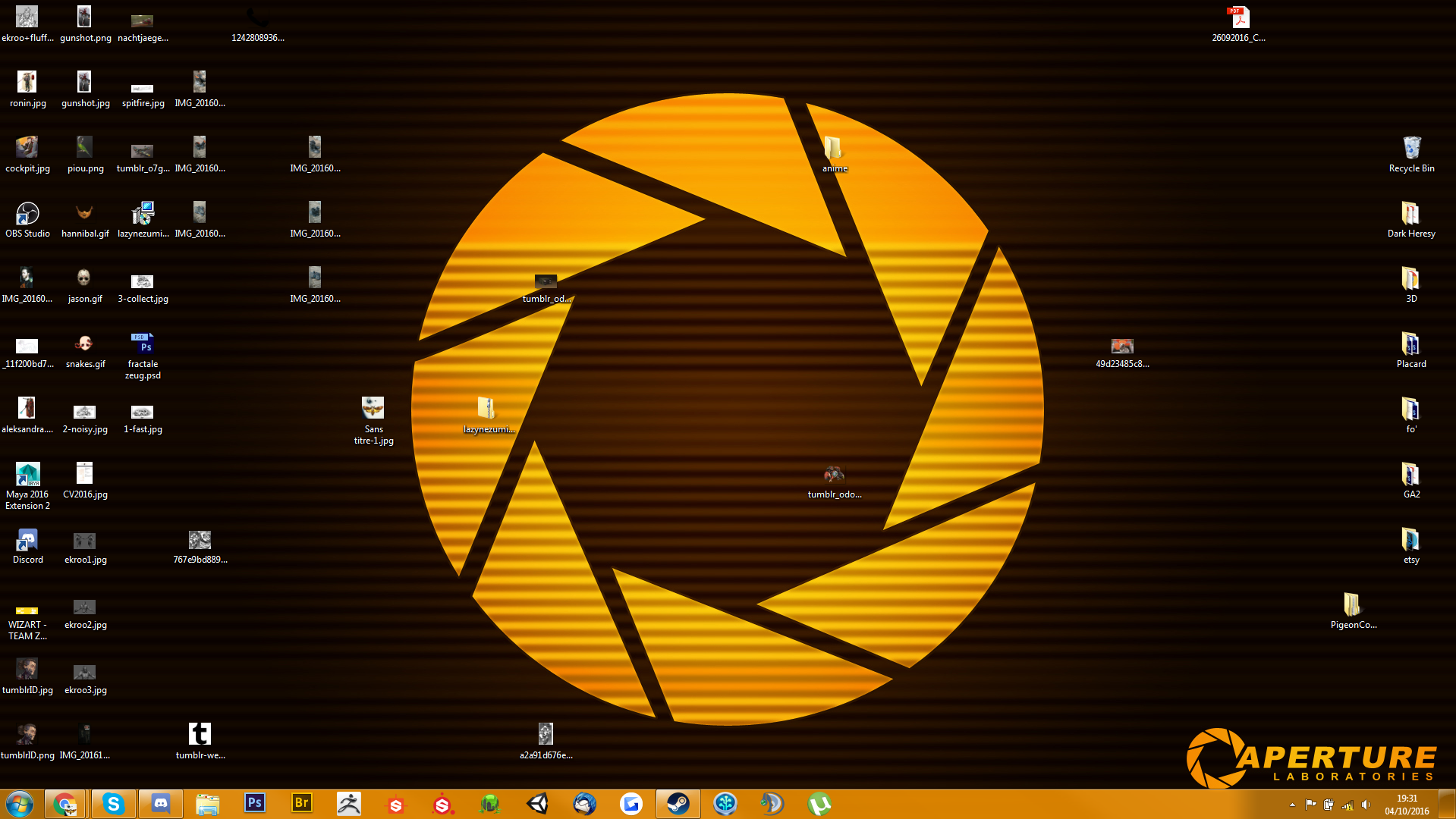This screenshot has height=819, width=1456.
Task: Open the Start menu
Action: [19, 803]
